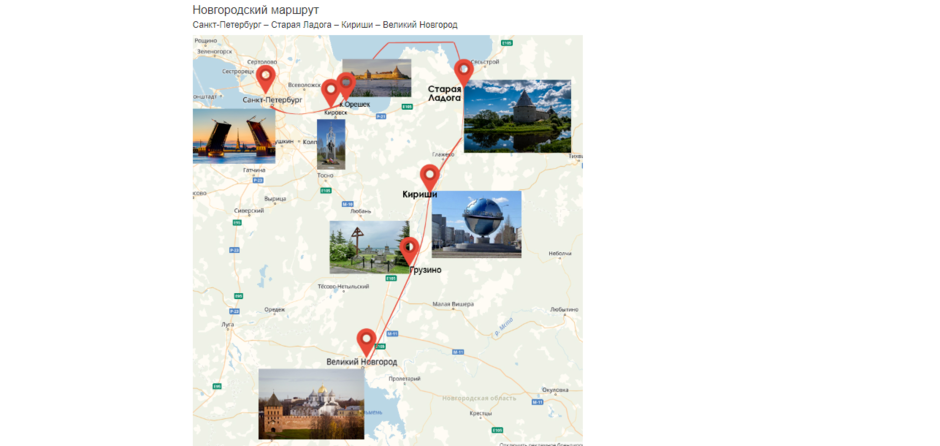Viewport: 940px width, 446px height.
Task: Click the Kirishi map pin
Action: pos(429,177)
